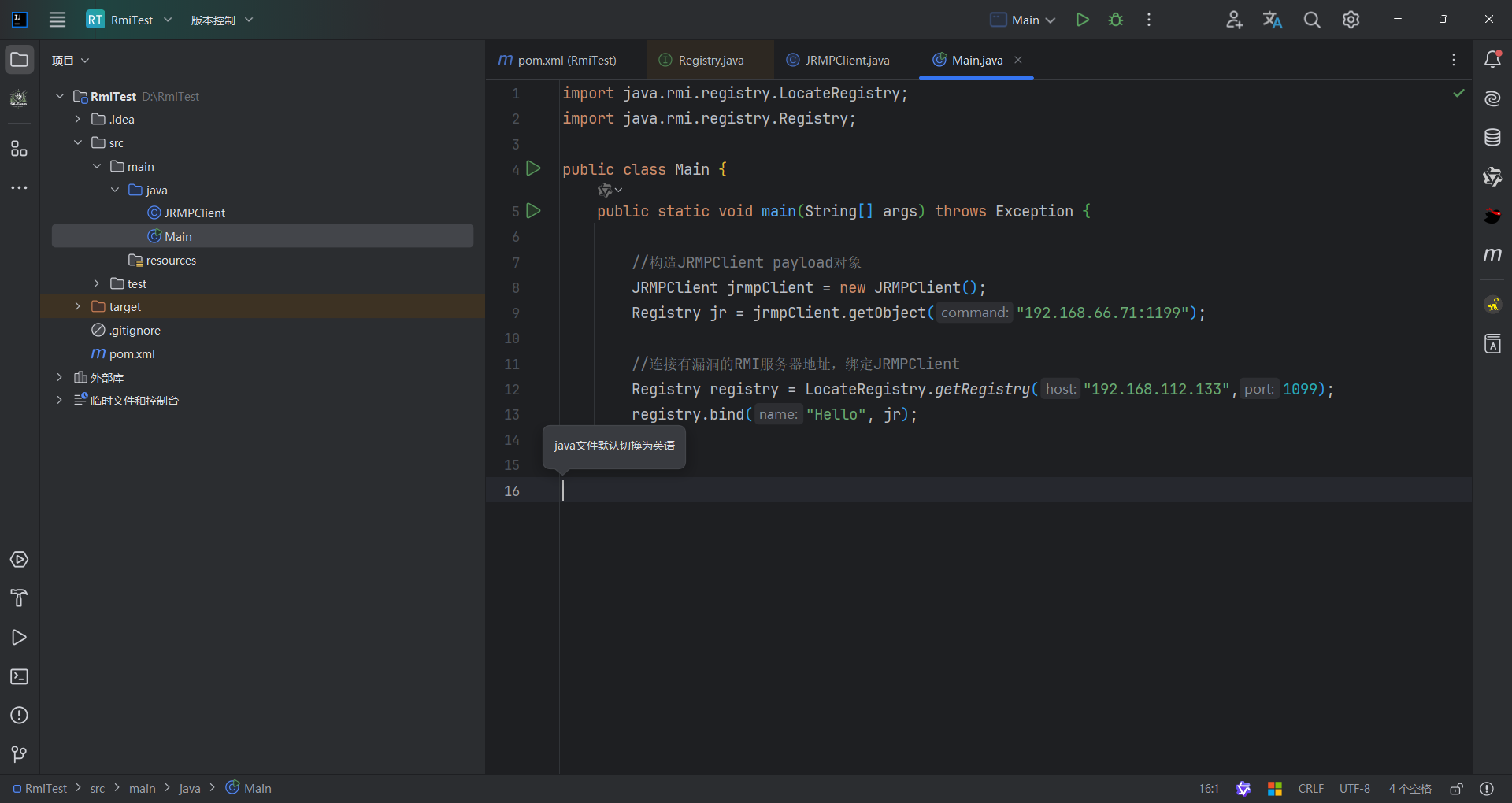Open the 版本控制 dropdown
Viewport: 1512px width, 803px height.
tap(222, 20)
